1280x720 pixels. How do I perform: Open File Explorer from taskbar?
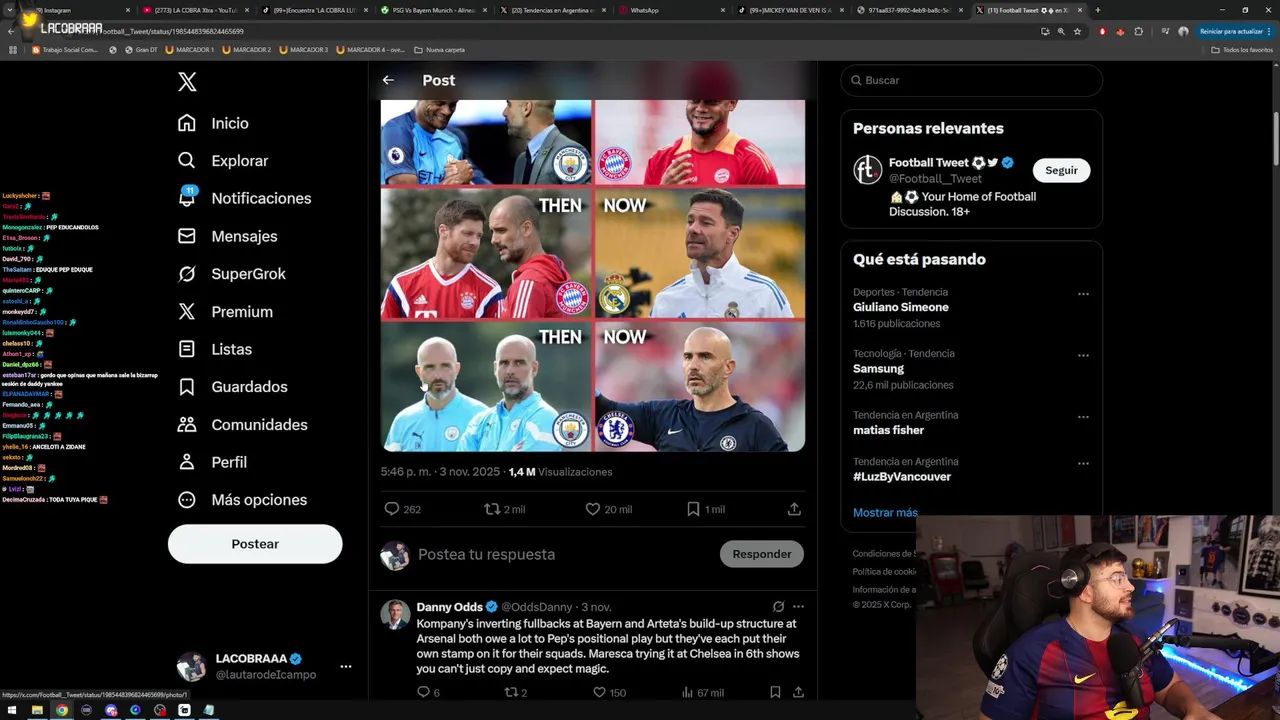point(37,710)
